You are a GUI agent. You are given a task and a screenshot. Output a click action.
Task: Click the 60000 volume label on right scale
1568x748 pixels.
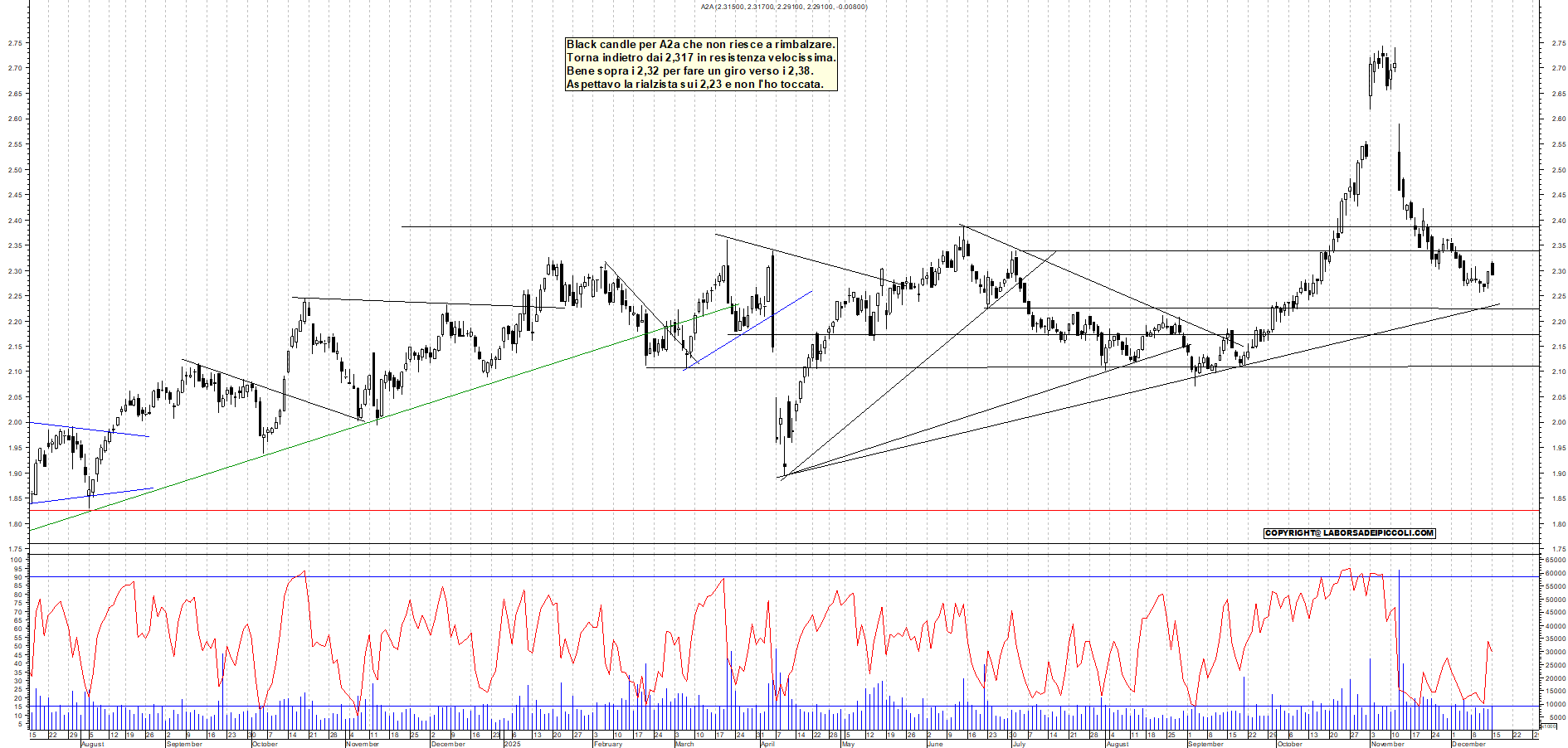click(x=1555, y=573)
